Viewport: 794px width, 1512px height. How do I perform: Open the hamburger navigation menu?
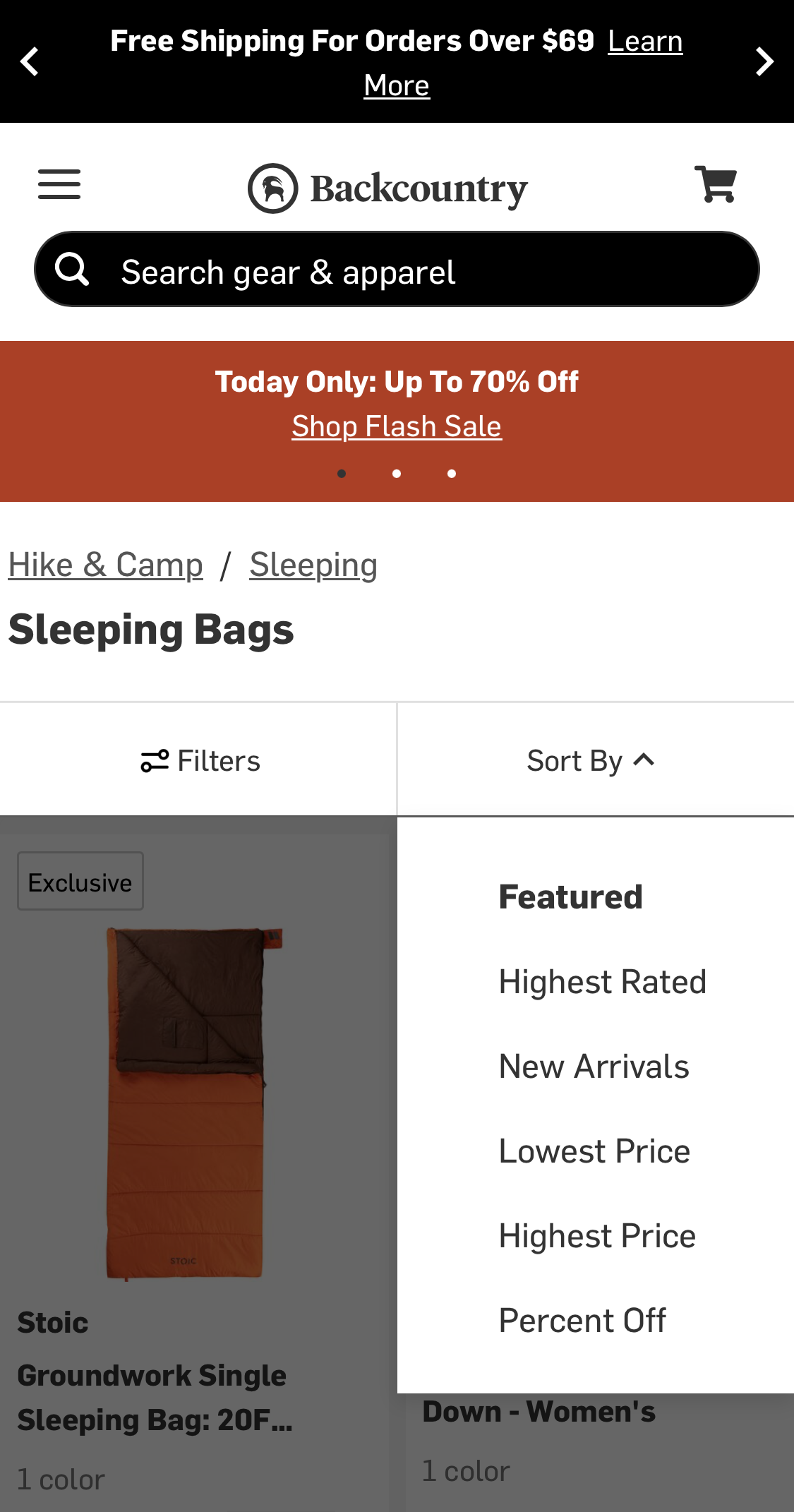point(59,184)
